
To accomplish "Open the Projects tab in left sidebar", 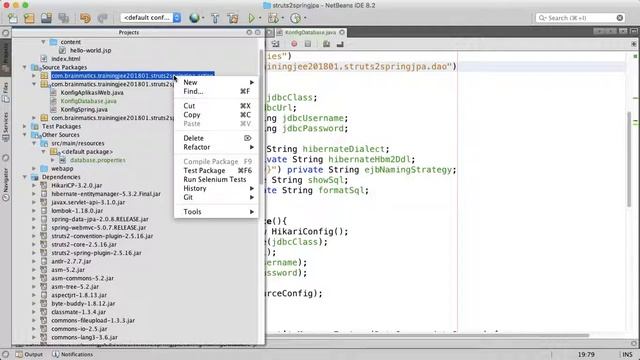I will pos(6,57).
